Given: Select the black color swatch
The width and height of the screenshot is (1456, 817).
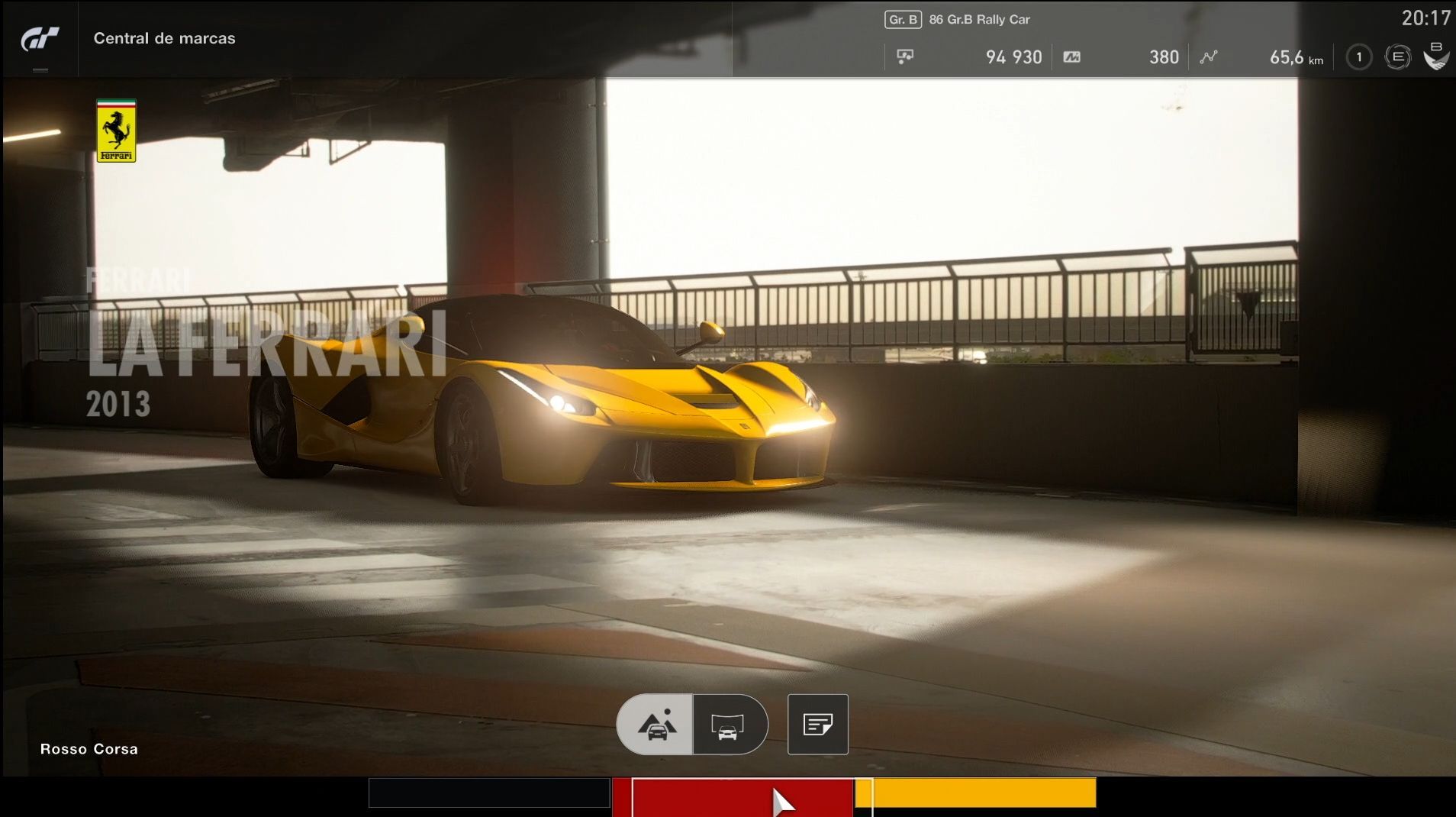Looking at the screenshot, I should pyautogui.click(x=489, y=793).
